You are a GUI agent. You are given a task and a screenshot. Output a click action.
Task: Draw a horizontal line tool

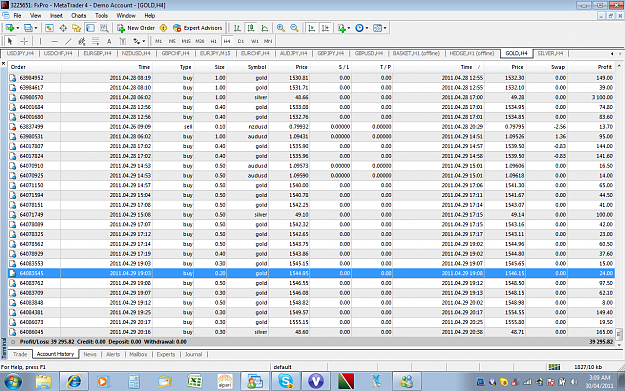coord(55,41)
